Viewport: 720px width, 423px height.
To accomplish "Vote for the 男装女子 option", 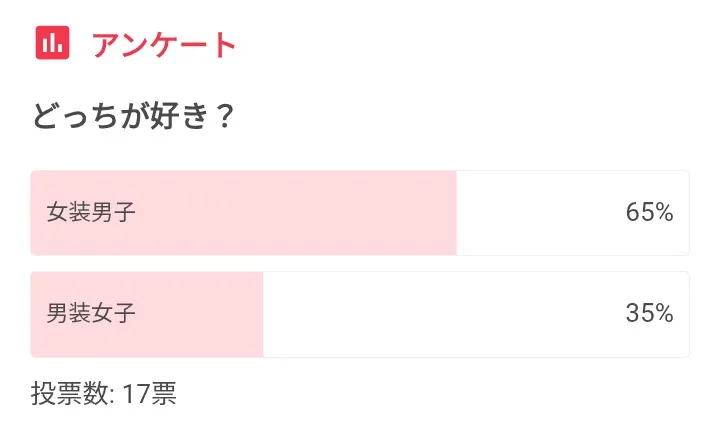I will tap(360, 314).
